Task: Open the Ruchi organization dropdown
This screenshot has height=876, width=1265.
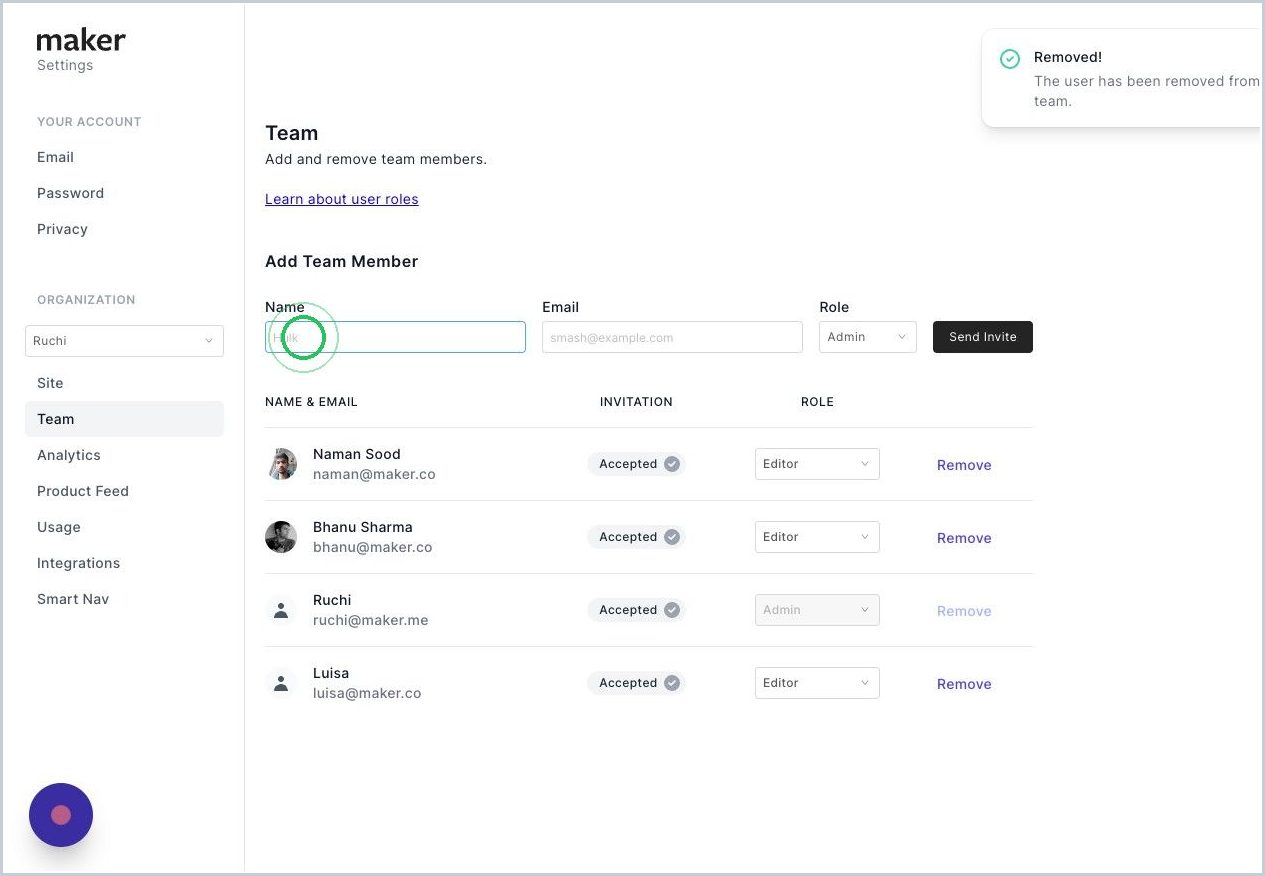Action: click(124, 341)
